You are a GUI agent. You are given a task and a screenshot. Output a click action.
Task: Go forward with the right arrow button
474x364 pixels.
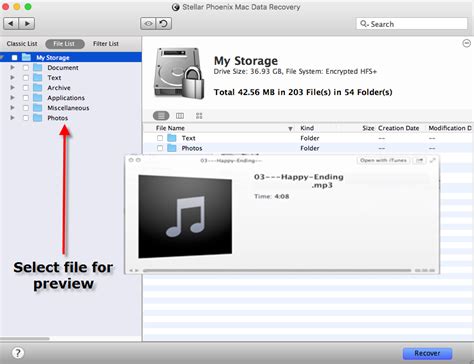[27, 23]
